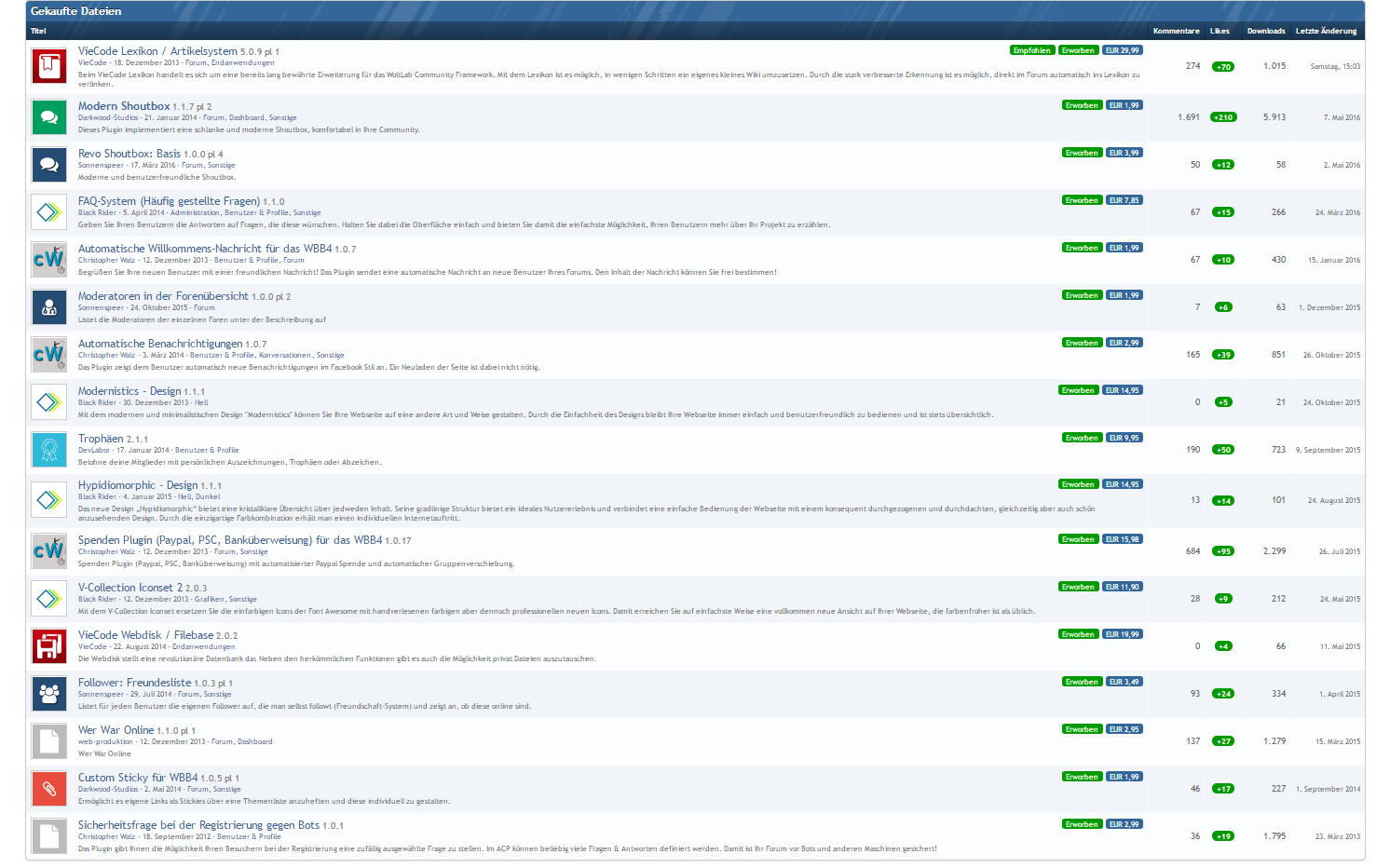This screenshot has height=868, width=1390.
Task: Sort by Likes column header
Action: pos(1220,31)
